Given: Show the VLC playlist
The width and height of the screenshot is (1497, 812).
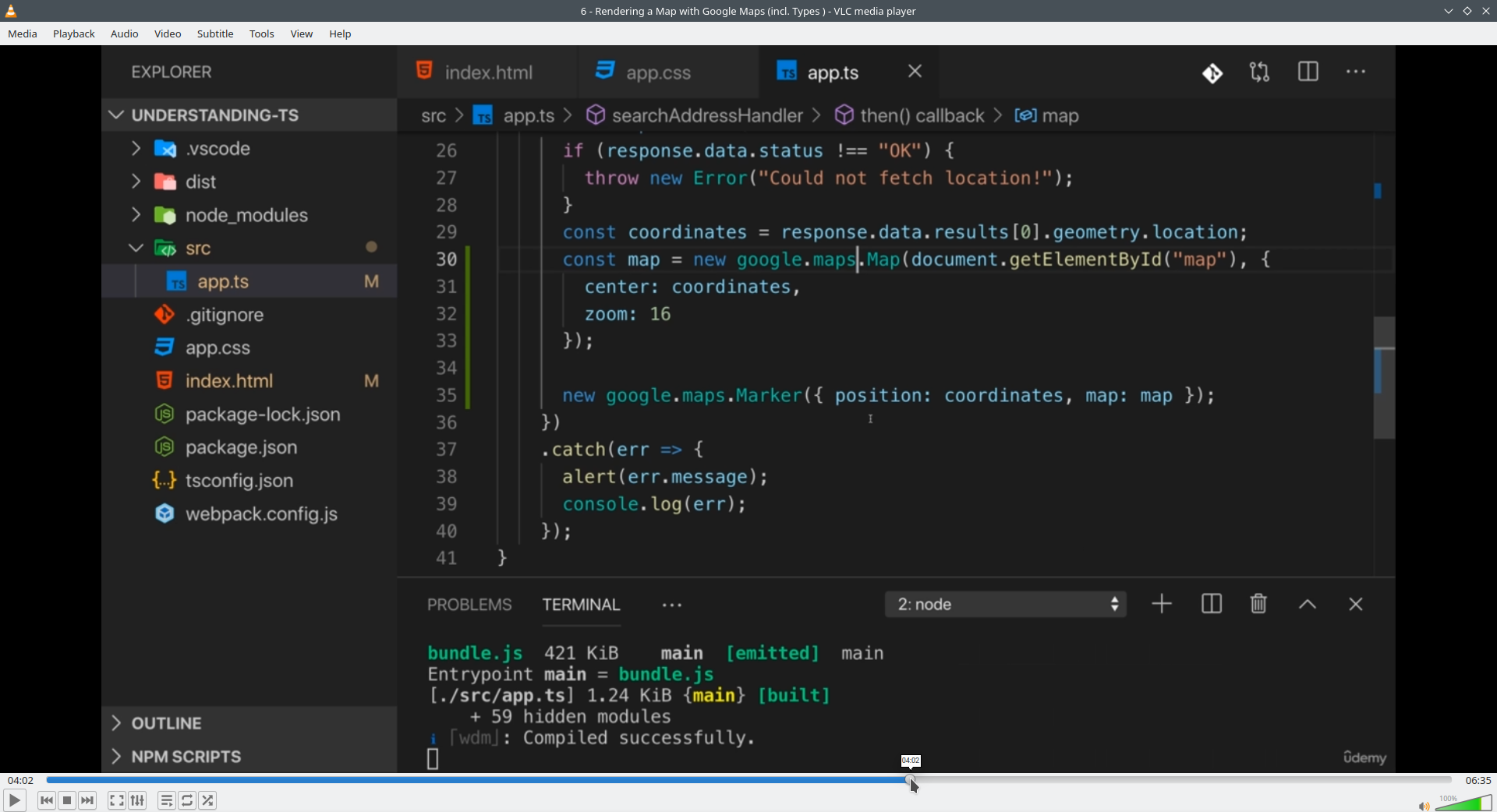Looking at the screenshot, I should click(166, 800).
